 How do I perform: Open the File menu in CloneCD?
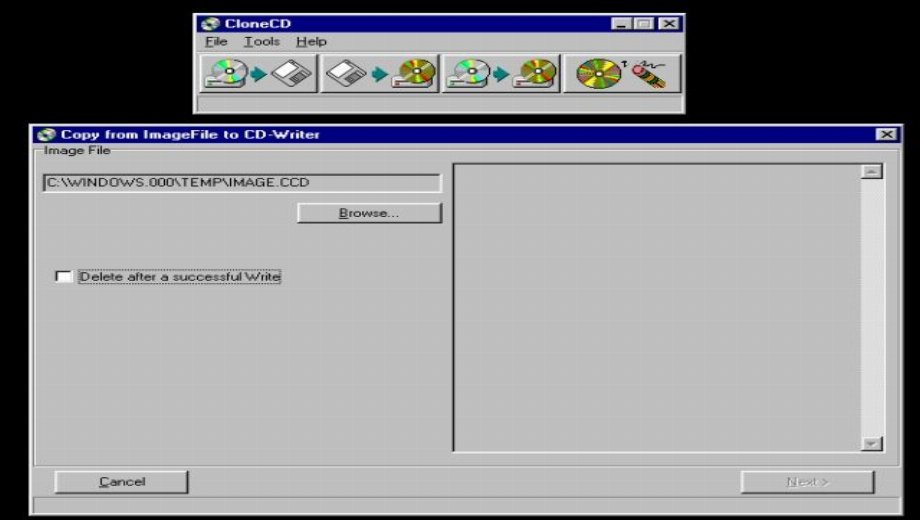(x=216, y=42)
